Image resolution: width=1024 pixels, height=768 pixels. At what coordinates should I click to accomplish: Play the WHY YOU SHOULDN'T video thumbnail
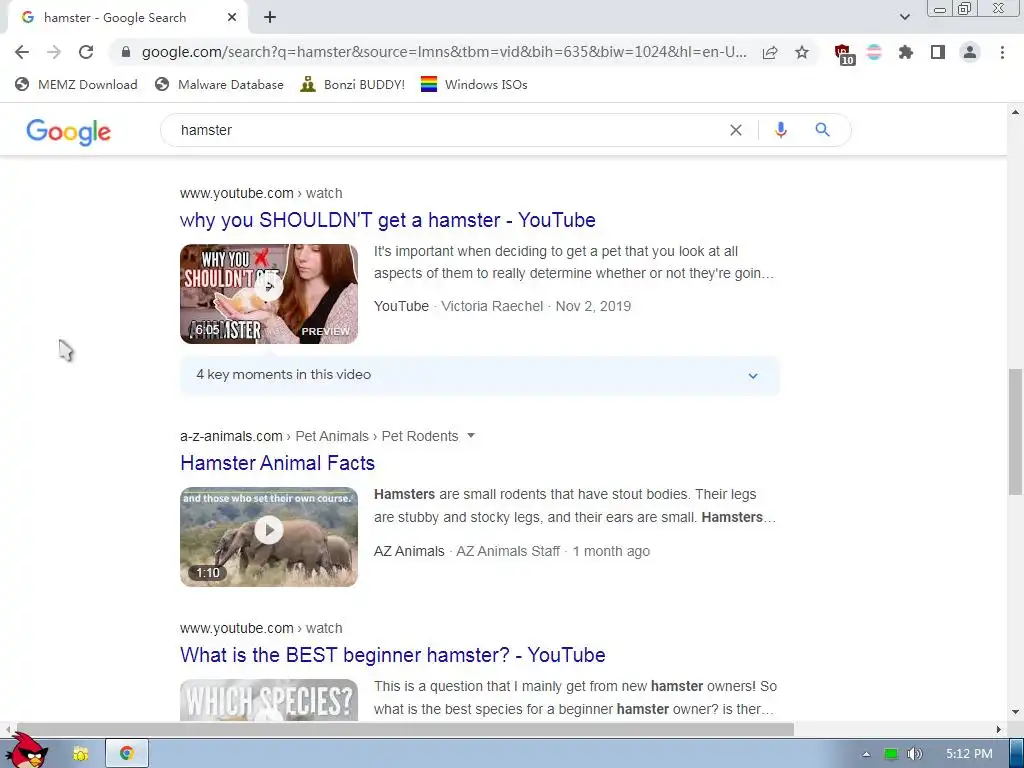click(269, 294)
